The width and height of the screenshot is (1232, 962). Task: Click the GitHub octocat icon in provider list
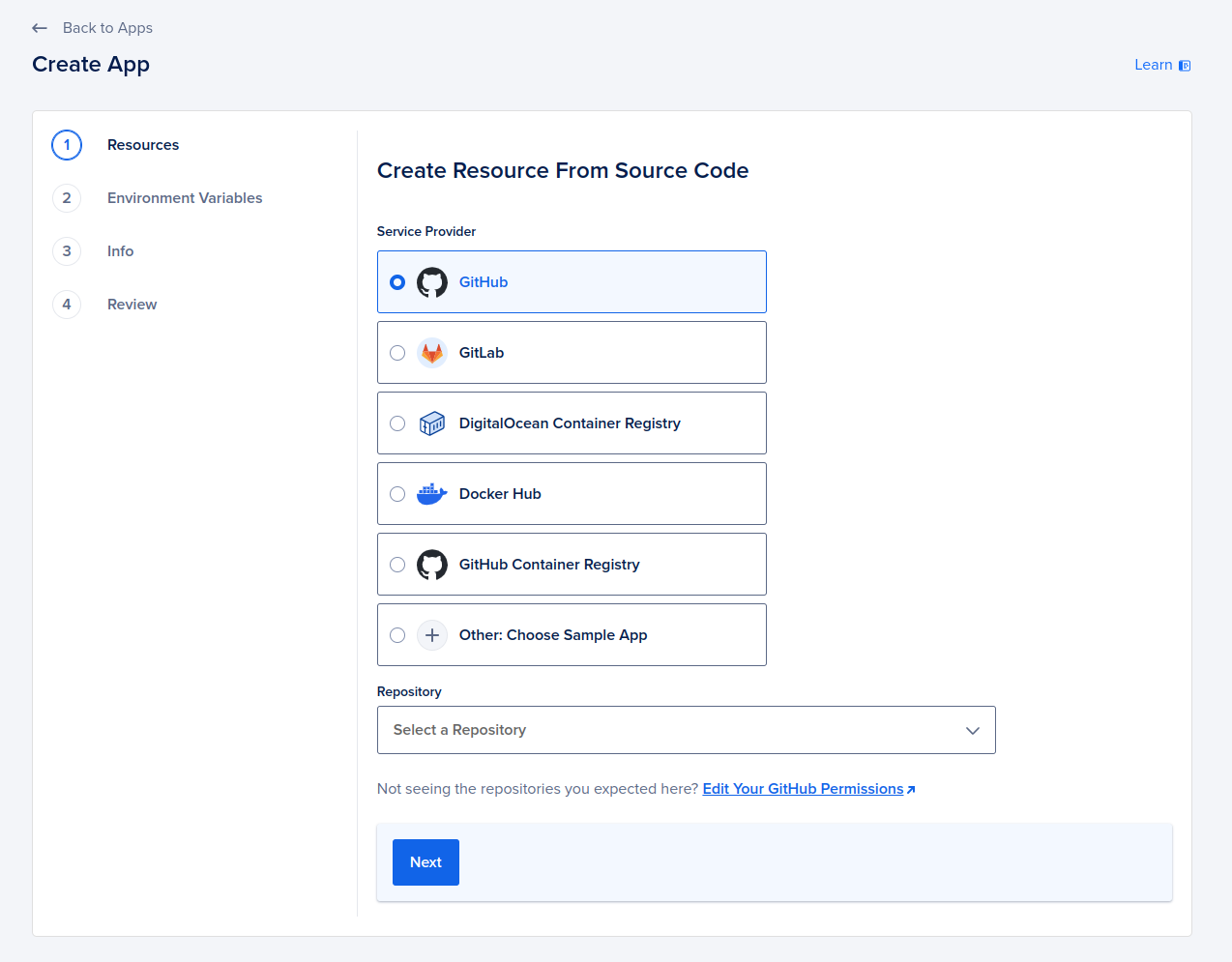point(431,282)
